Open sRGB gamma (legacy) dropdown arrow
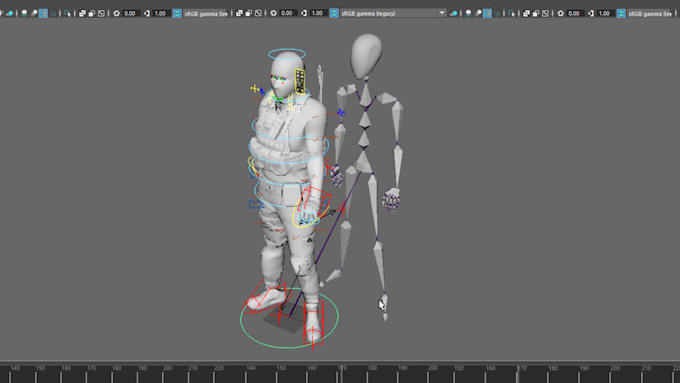This screenshot has height=383, width=680. tap(441, 13)
